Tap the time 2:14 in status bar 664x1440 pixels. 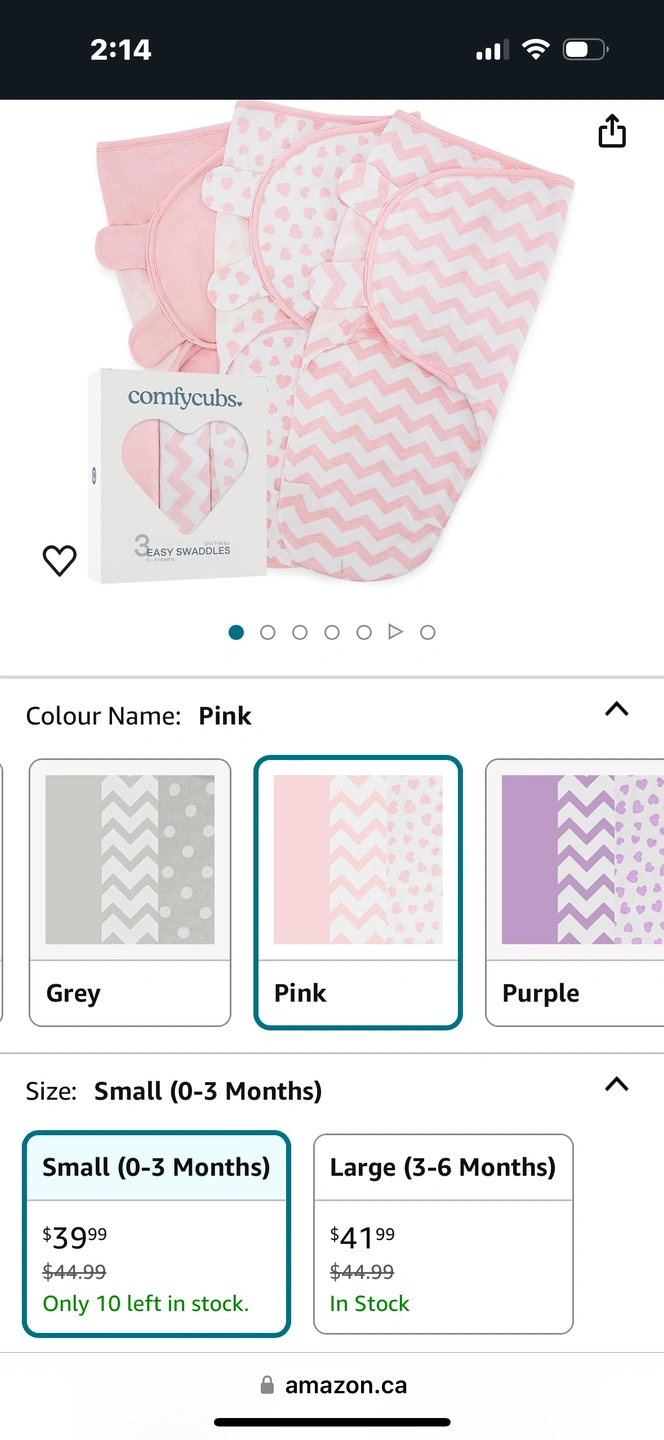[121, 50]
